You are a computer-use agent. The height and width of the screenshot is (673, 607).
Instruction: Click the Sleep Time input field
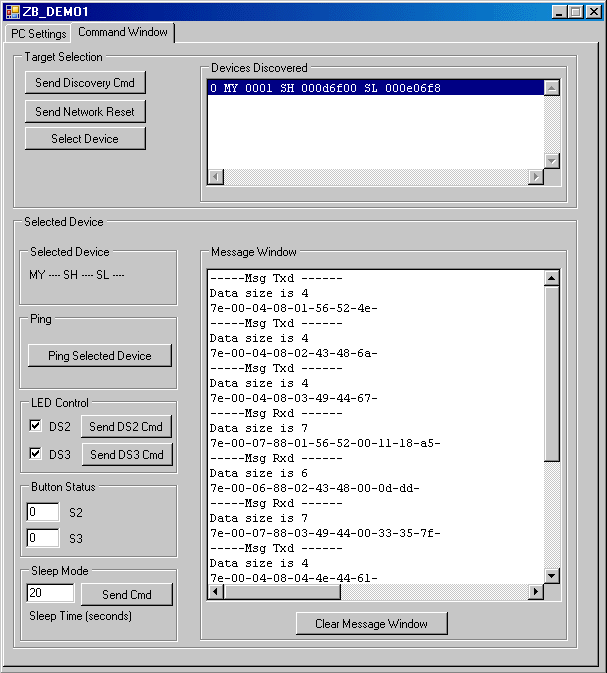50,594
